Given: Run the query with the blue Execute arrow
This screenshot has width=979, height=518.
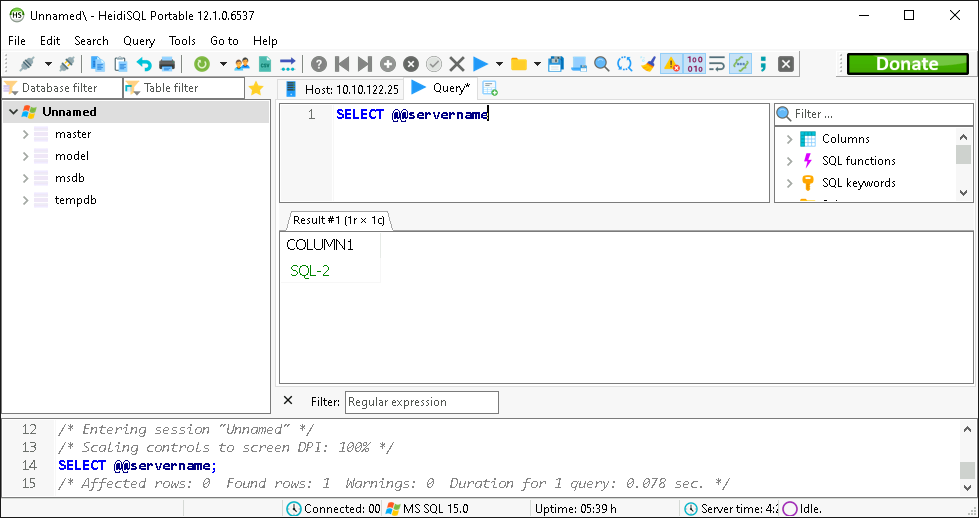Looking at the screenshot, I should (x=480, y=64).
